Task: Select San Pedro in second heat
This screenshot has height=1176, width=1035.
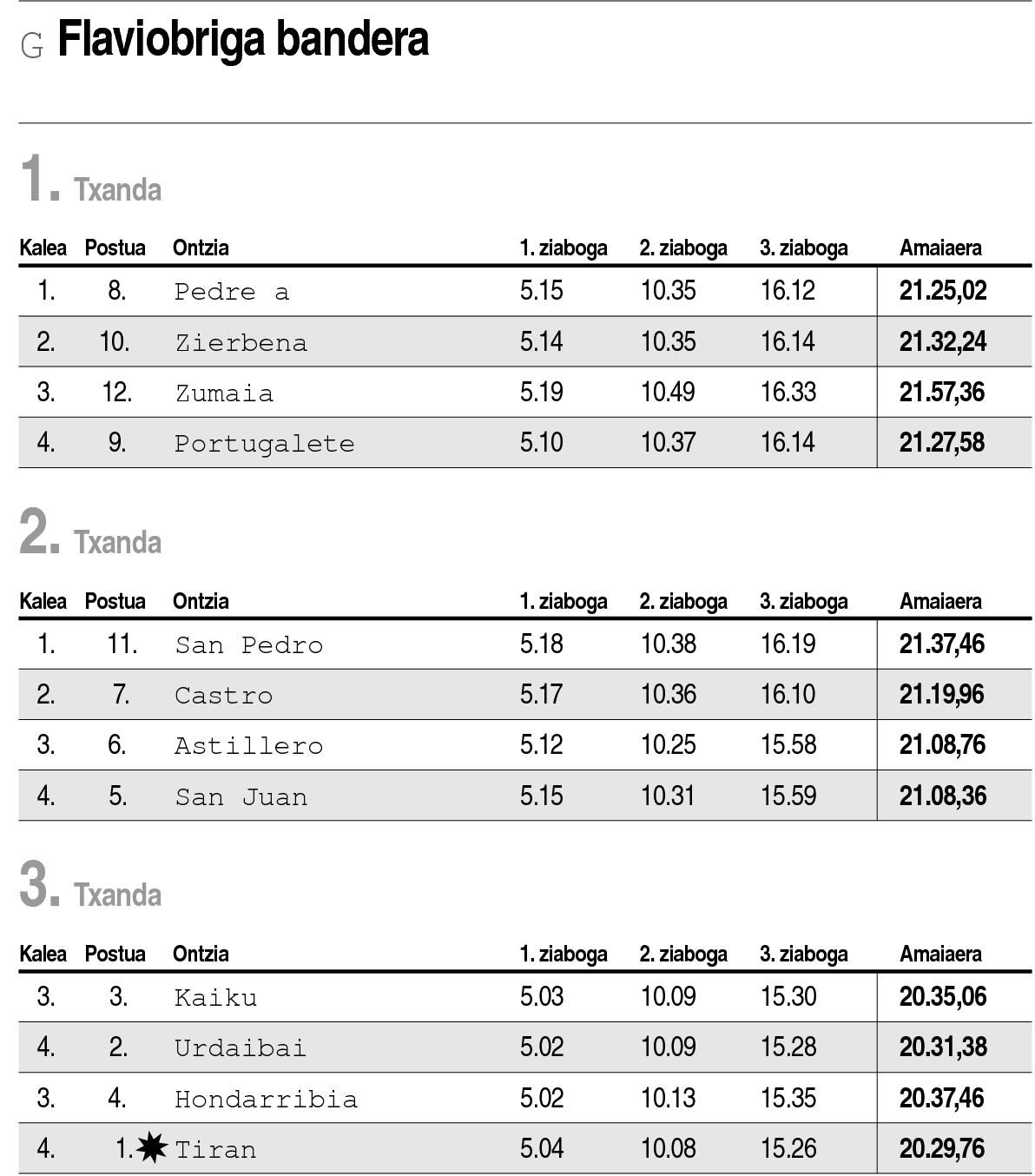Action: coord(248,644)
